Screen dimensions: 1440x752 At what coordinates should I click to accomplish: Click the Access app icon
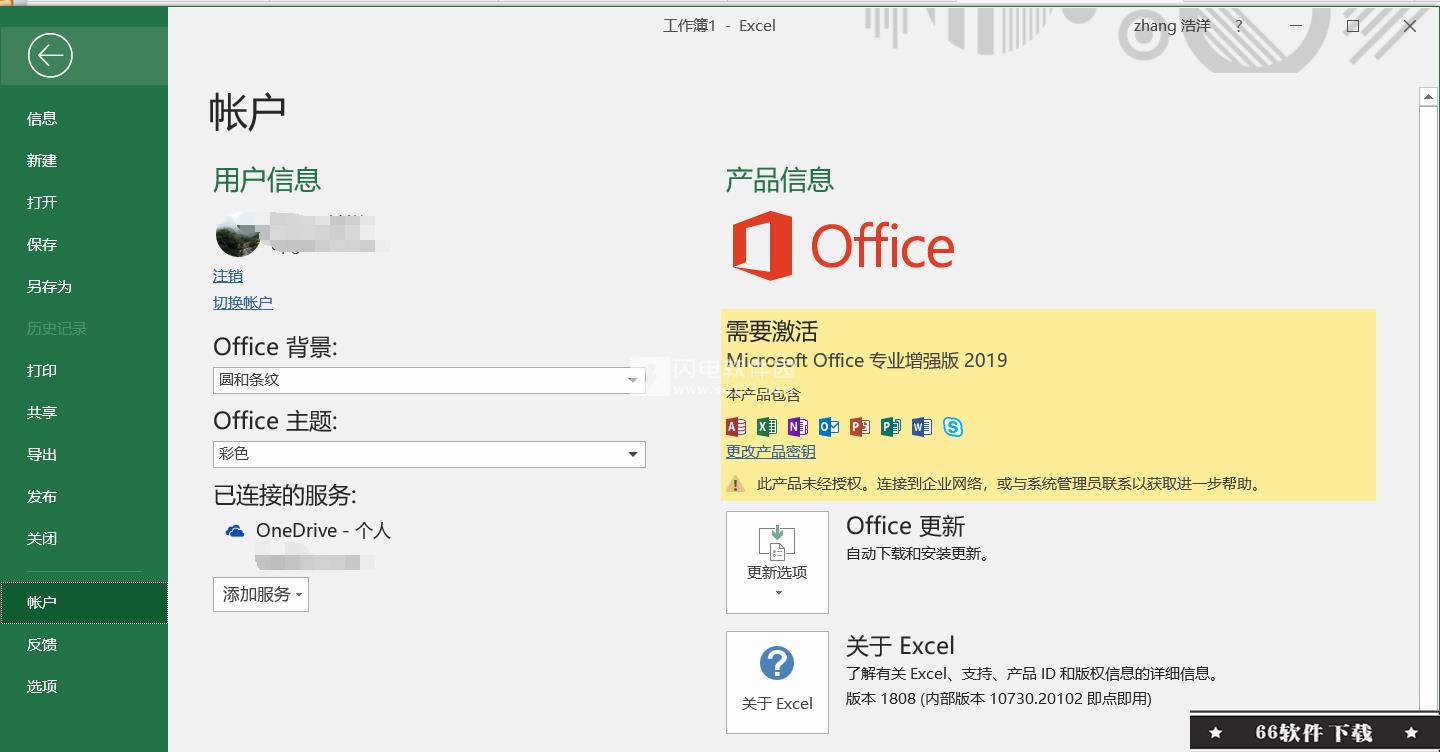736,427
